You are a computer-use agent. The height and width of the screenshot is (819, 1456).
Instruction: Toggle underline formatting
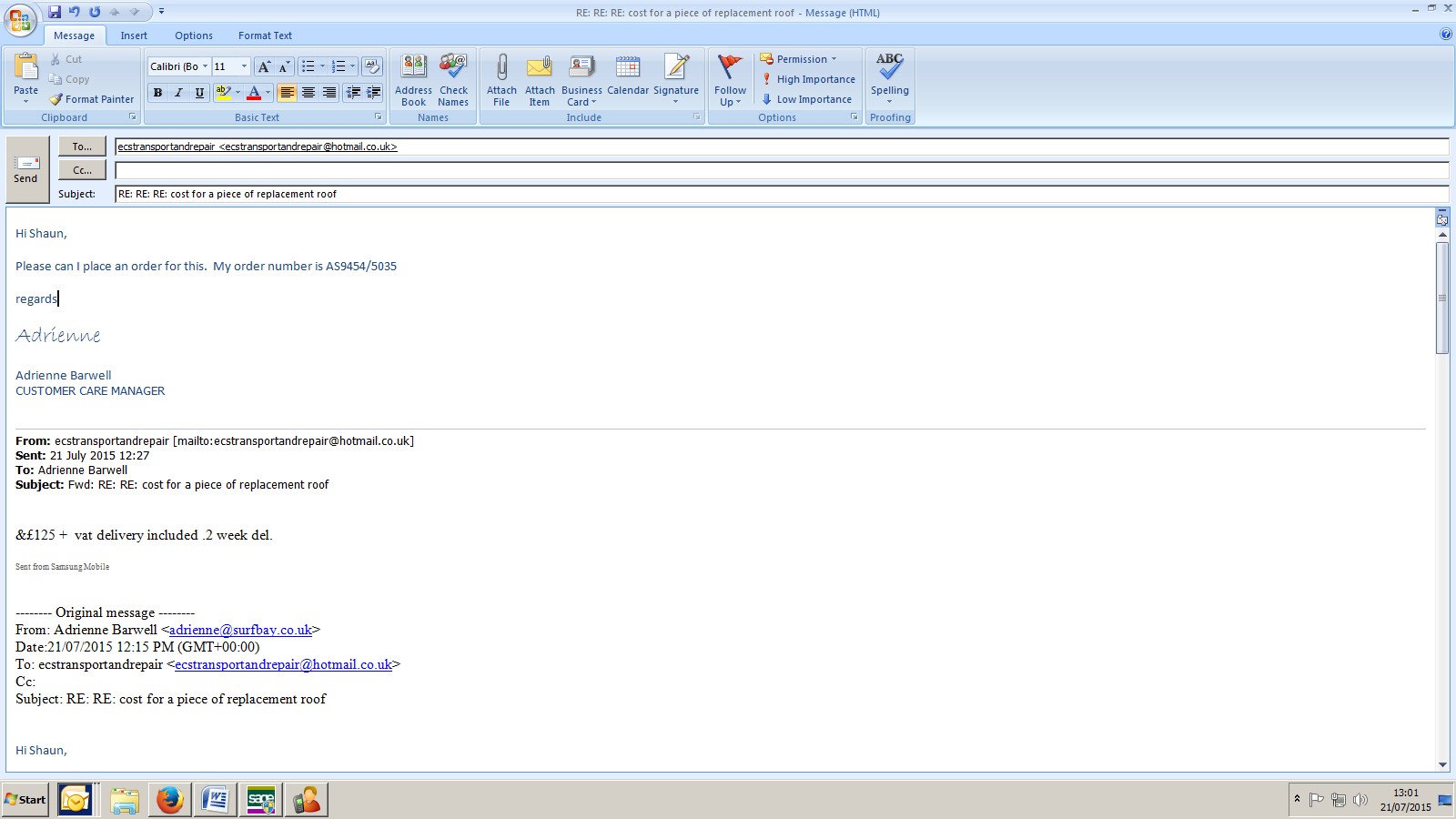point(199,93)
